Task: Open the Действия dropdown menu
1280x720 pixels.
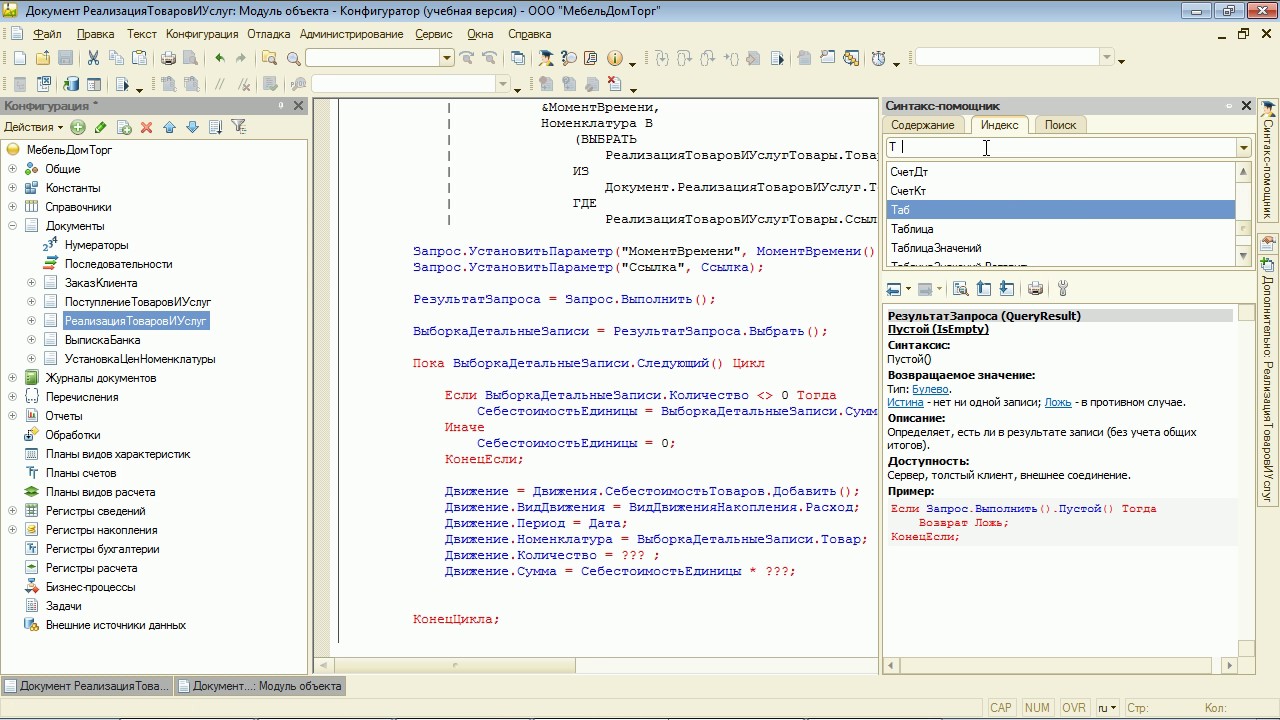Action: pyautogui.click(x=33, y=127)
